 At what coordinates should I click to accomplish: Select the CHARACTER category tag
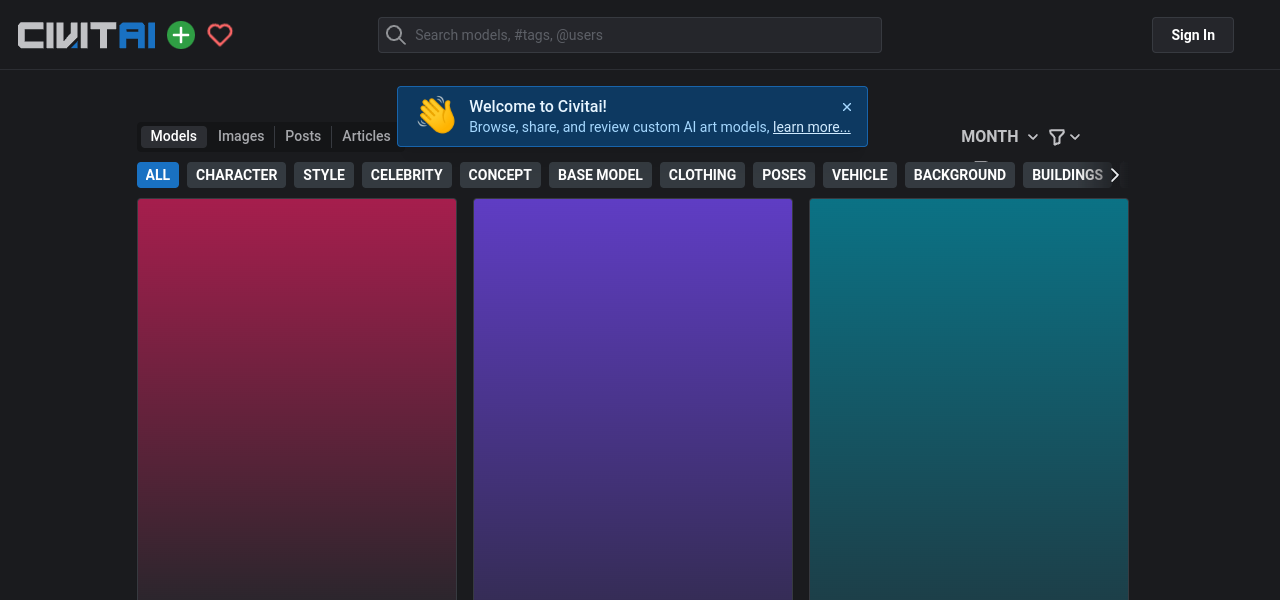coord(236,175)
